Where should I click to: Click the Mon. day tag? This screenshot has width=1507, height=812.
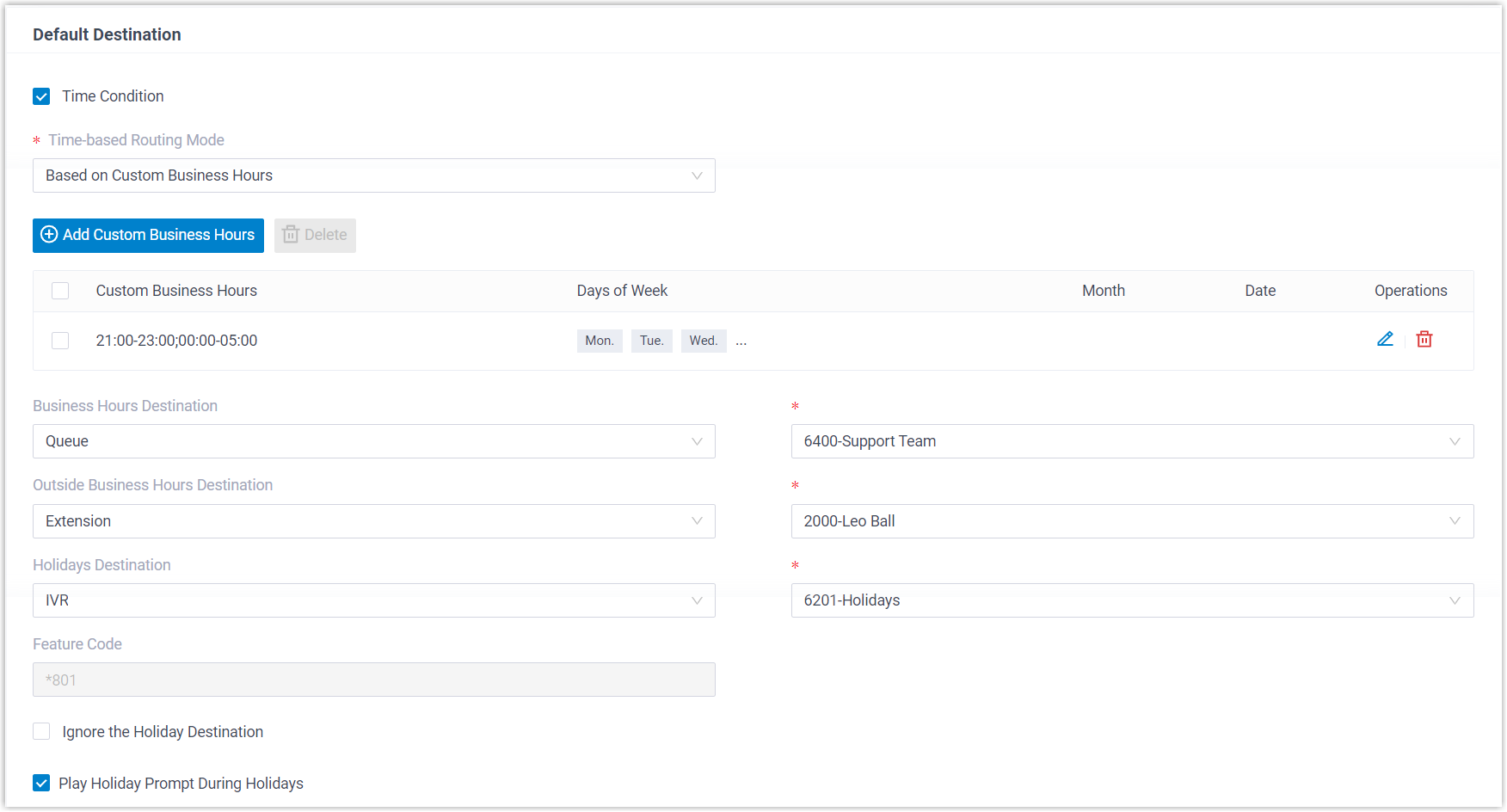pyautogui.click(x=600, y=341)
